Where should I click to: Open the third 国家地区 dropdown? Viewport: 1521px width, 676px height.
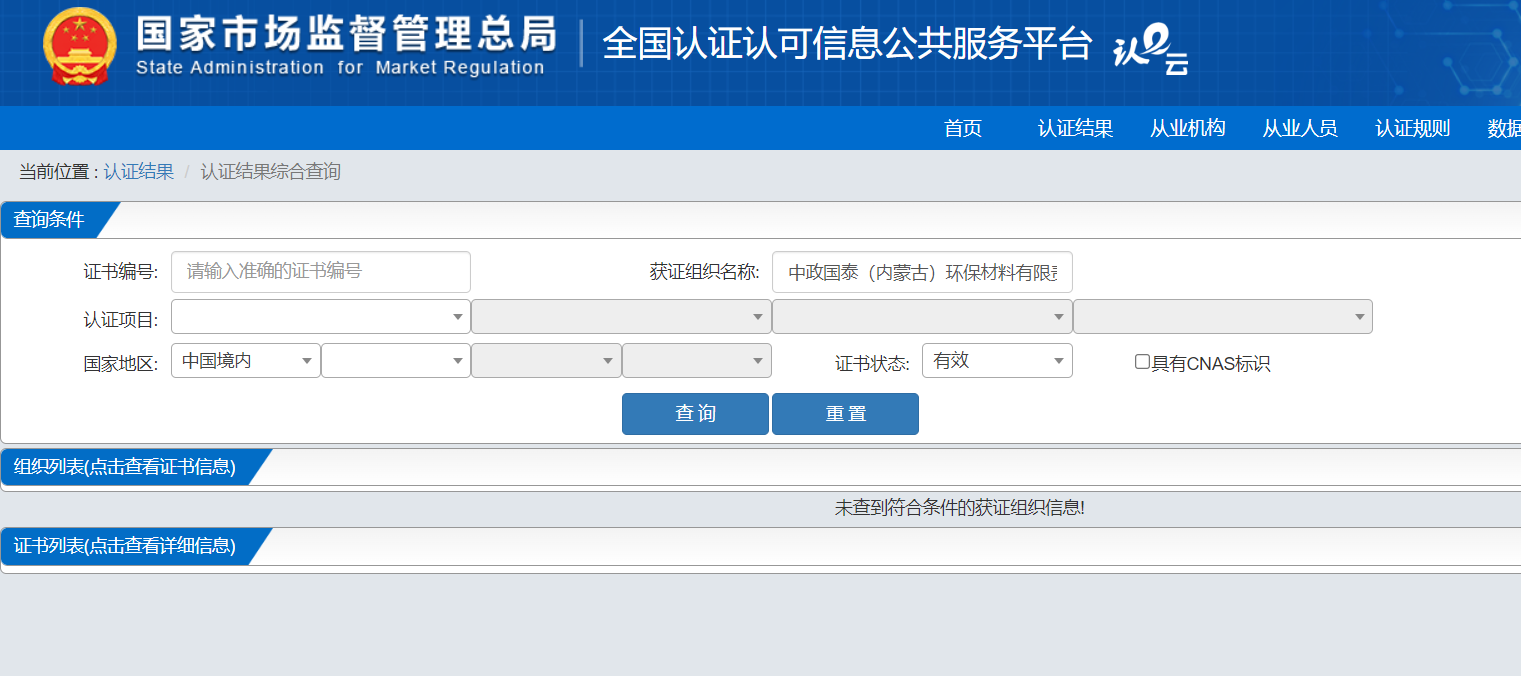pyautogui.click(x=546, y=361)
